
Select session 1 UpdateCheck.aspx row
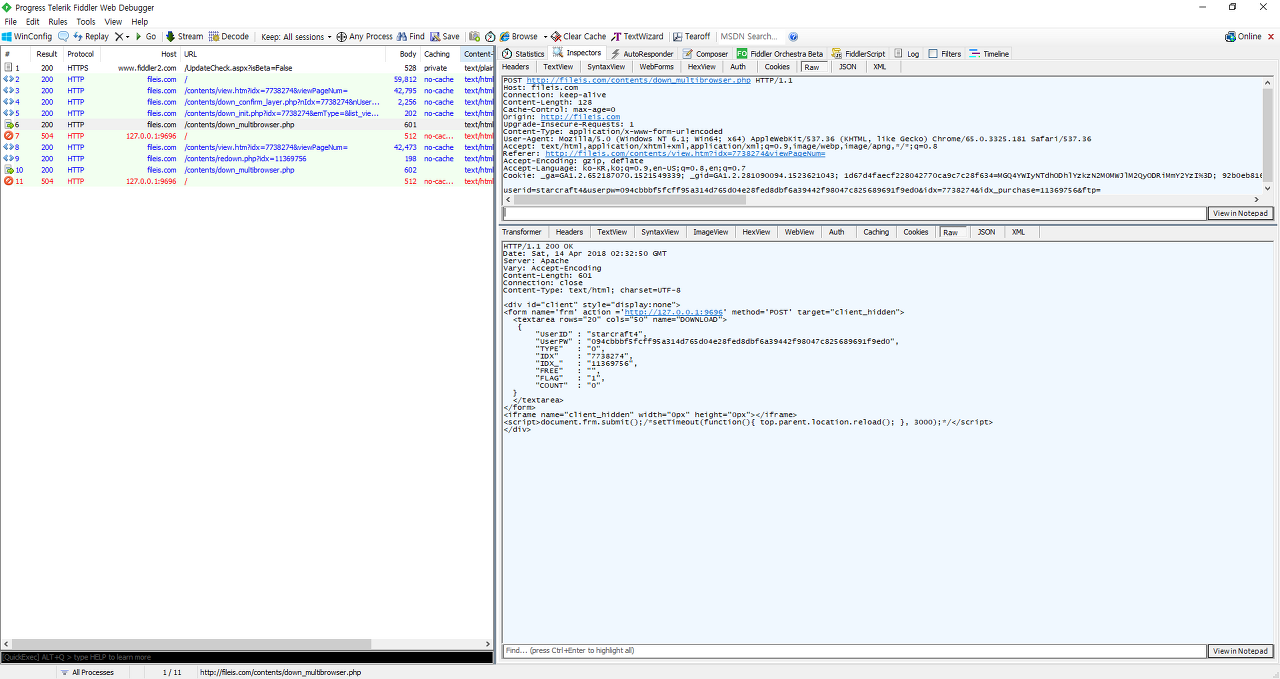click(x=247, y=68)
